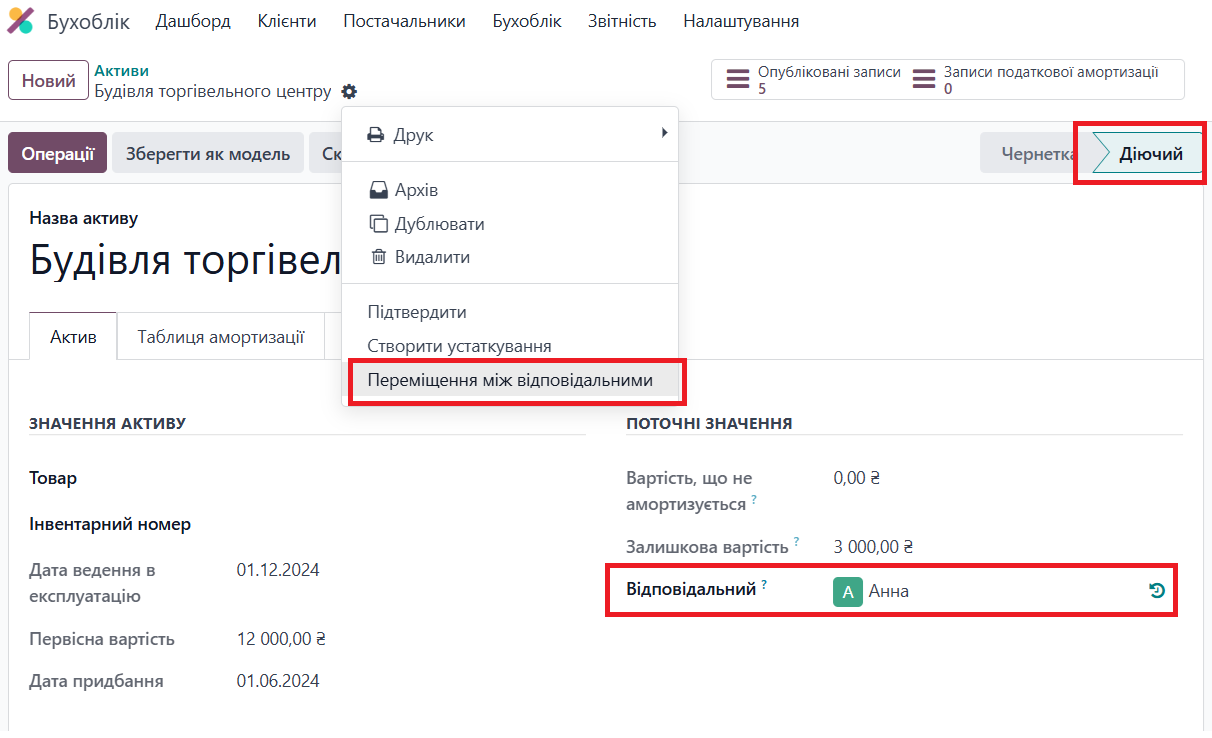Follow the Активи breadcrumb link
This screenshot has height=738, width=1212.
(122, 71)
